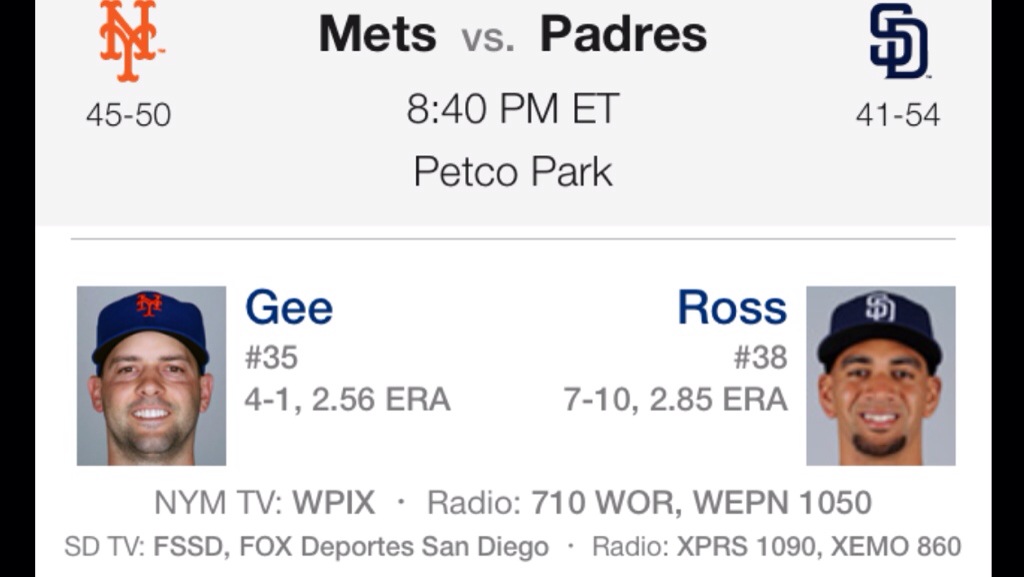Image resolution: width=1024 pixels, height=577 pixels.
Task: Tap the Mets 45-50 record
Action: click(128, 115)
